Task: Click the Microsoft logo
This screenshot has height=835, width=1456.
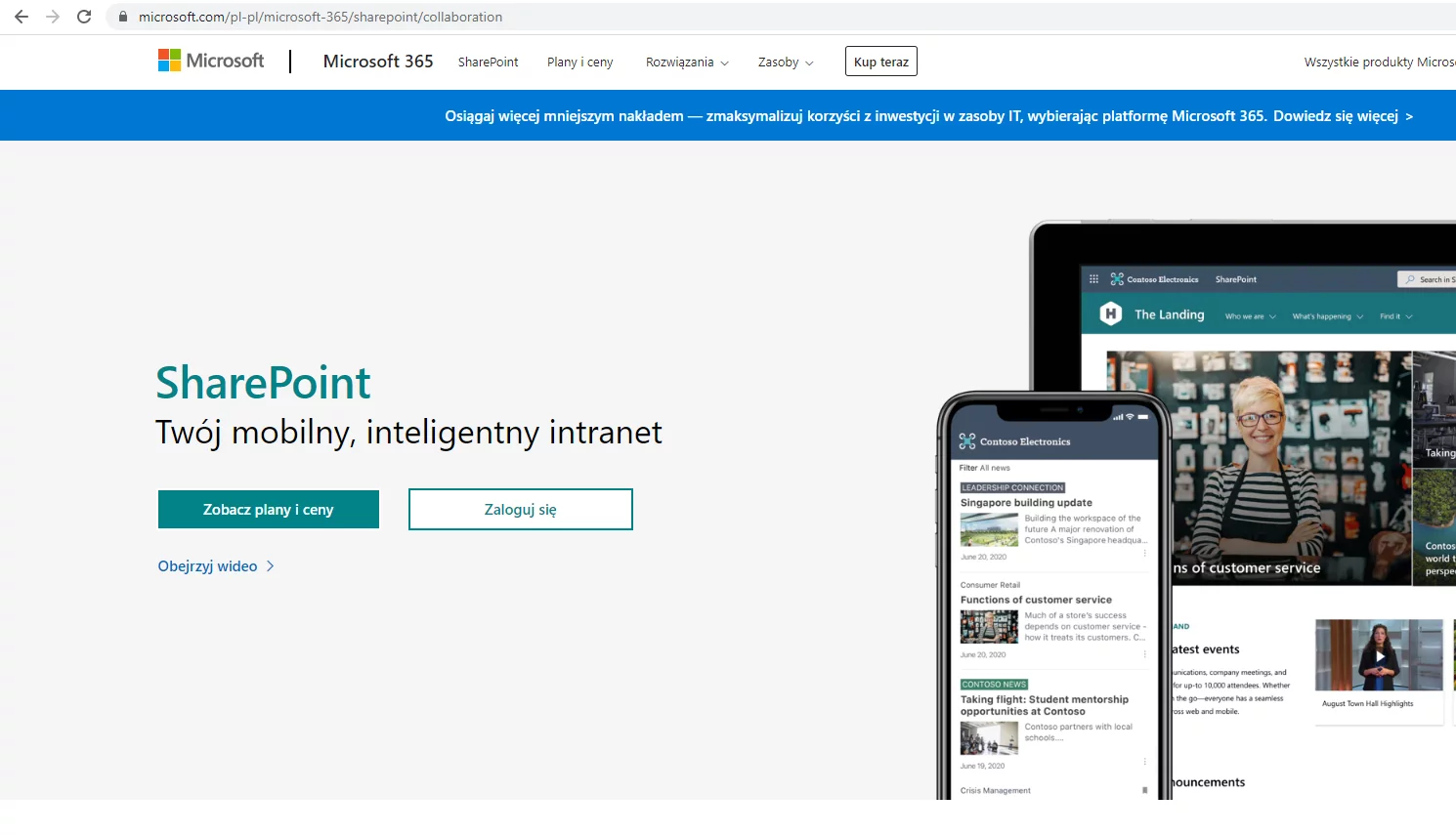Action: (x=211, y=61)
